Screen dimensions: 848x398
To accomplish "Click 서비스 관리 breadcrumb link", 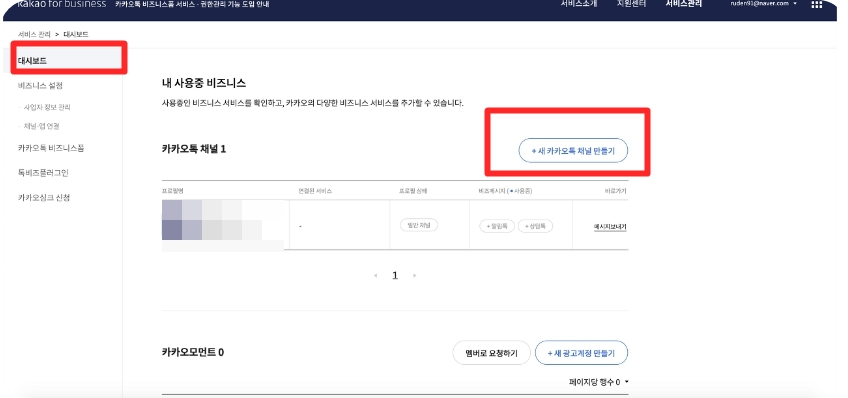I will coord(34,34).
